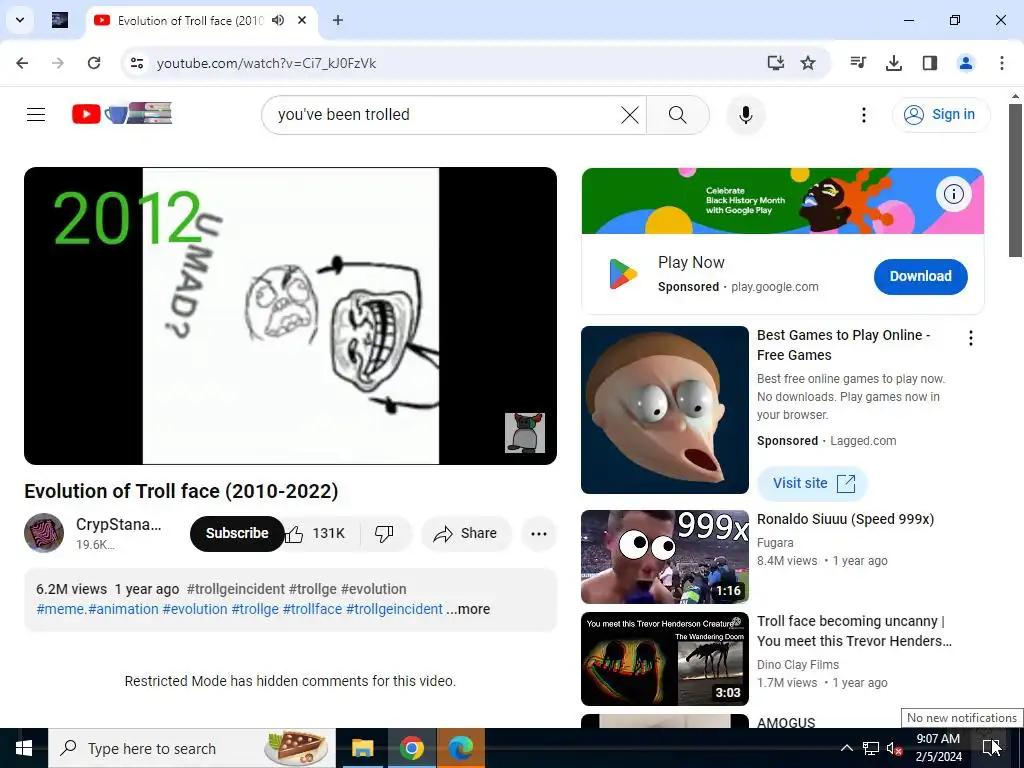Reload the page with refresh icon
The width and height of the screenshot is (1024, 768).
tap(94, 63)
